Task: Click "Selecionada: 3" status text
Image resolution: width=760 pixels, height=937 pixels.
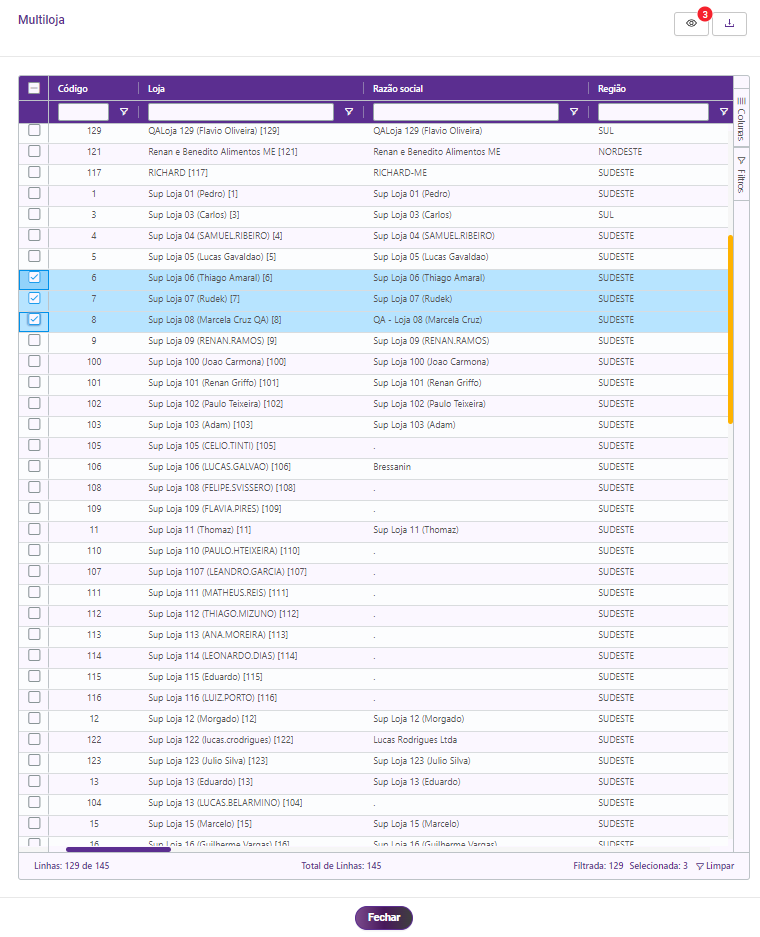Action: 658,866
